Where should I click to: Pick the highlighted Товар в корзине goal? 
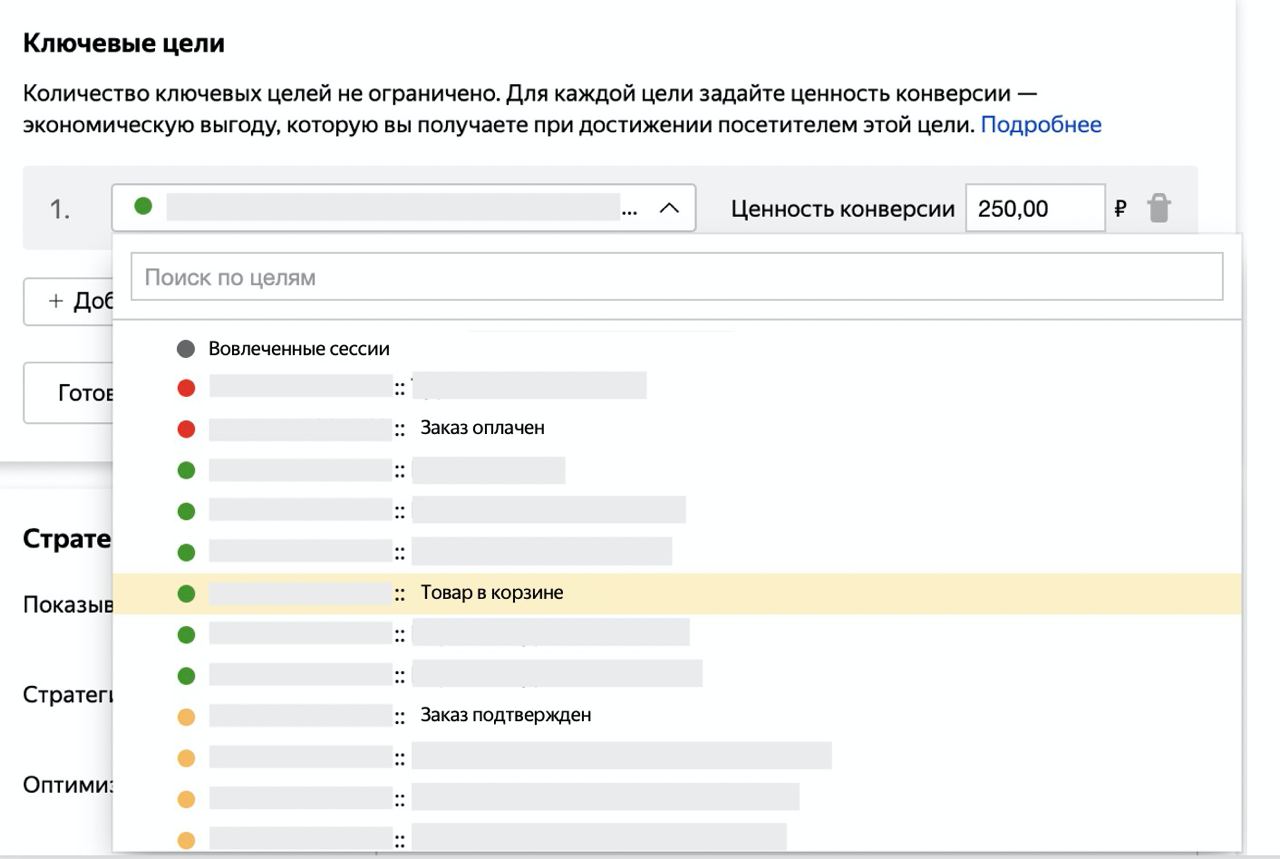coord(491,593)
